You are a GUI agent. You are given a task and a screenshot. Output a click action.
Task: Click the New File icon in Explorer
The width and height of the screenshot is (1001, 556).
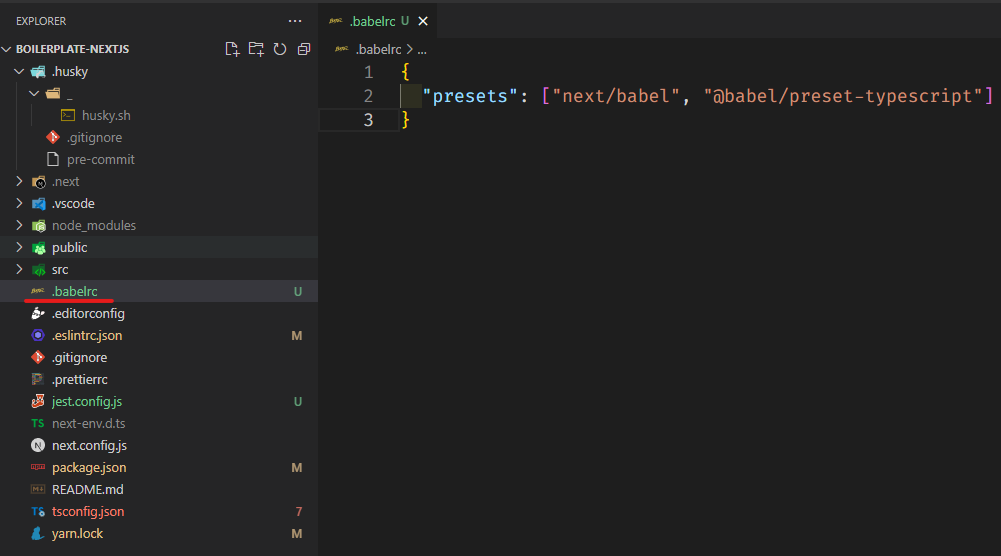(x=232, y=49)
